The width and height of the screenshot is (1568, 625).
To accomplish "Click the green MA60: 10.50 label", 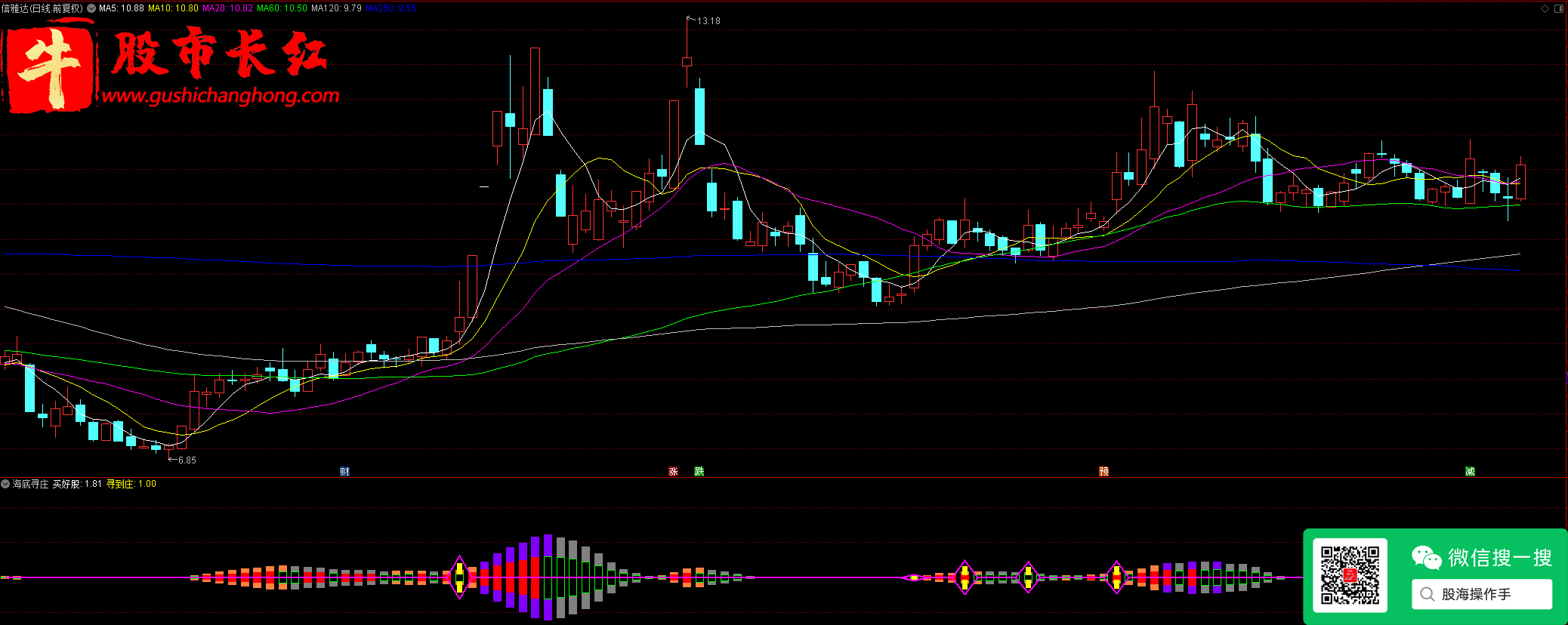I will [x=282, y=8].
